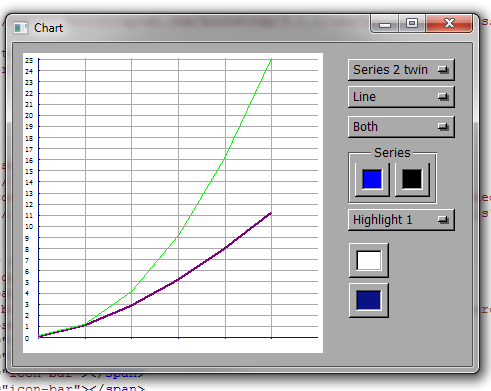Open the Series 2 twin dropdown

401,70
